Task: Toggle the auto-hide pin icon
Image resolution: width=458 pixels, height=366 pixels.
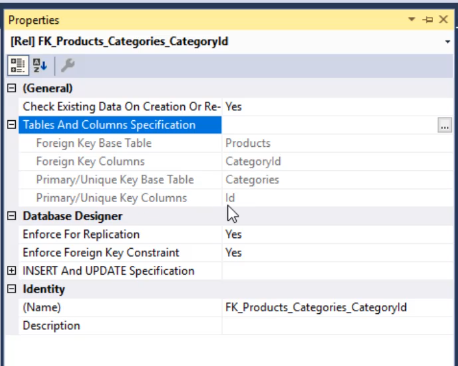Action: [x=428, y=20]
